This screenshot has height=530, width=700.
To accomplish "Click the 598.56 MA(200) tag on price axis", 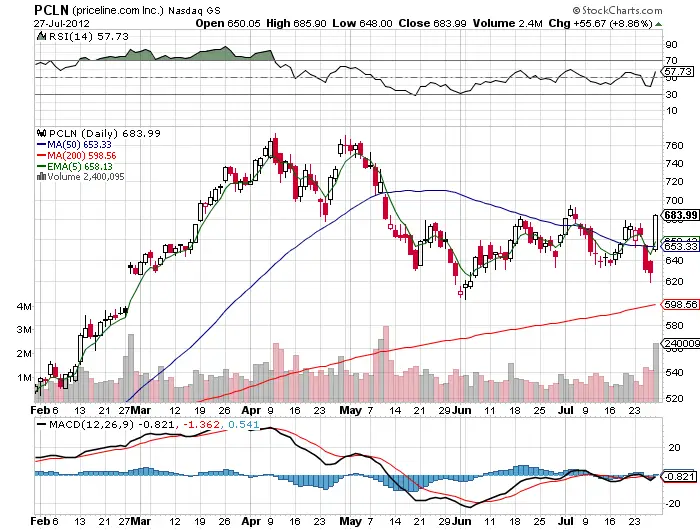I will pos(681,305).
